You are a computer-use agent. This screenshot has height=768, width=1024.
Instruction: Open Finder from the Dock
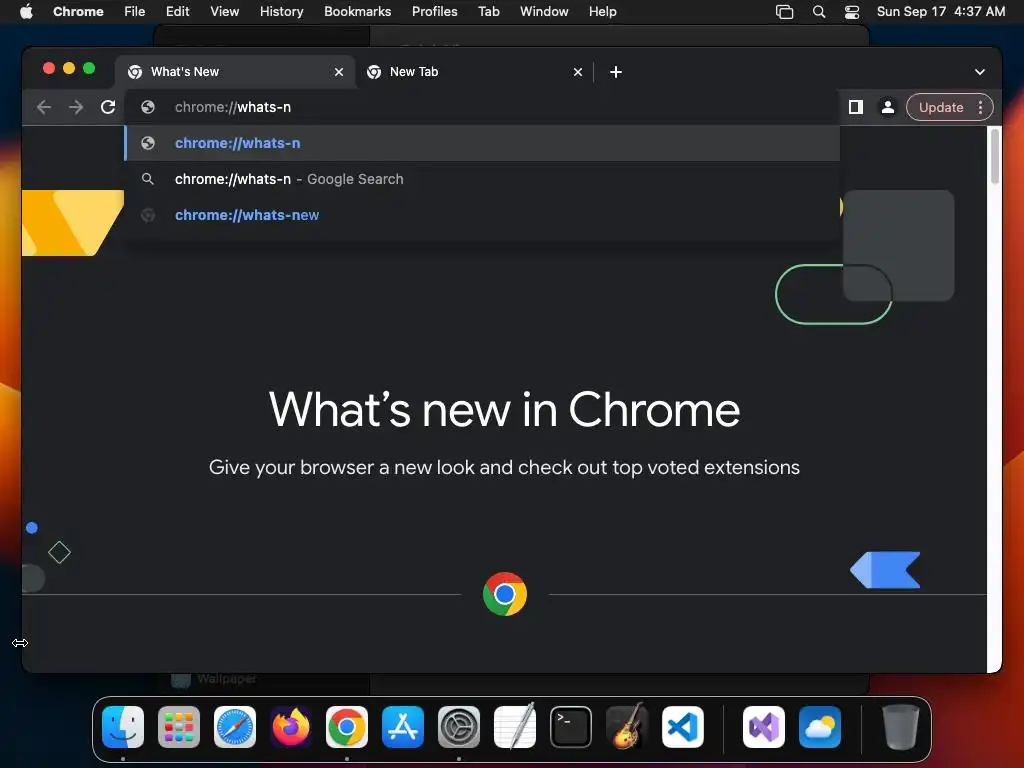click(123, 726)
